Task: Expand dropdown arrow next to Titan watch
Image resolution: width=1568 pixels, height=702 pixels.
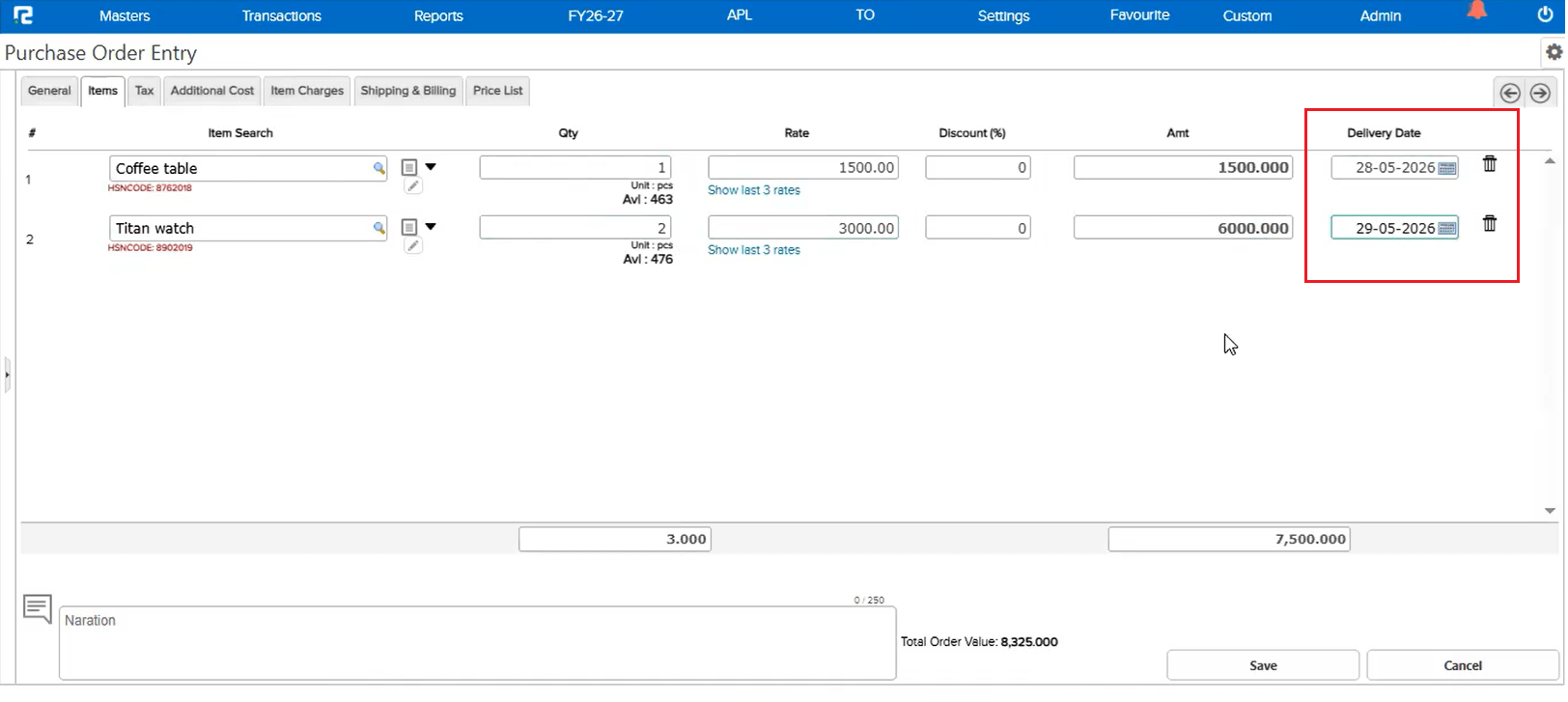Action: click(x=431, y=227)
